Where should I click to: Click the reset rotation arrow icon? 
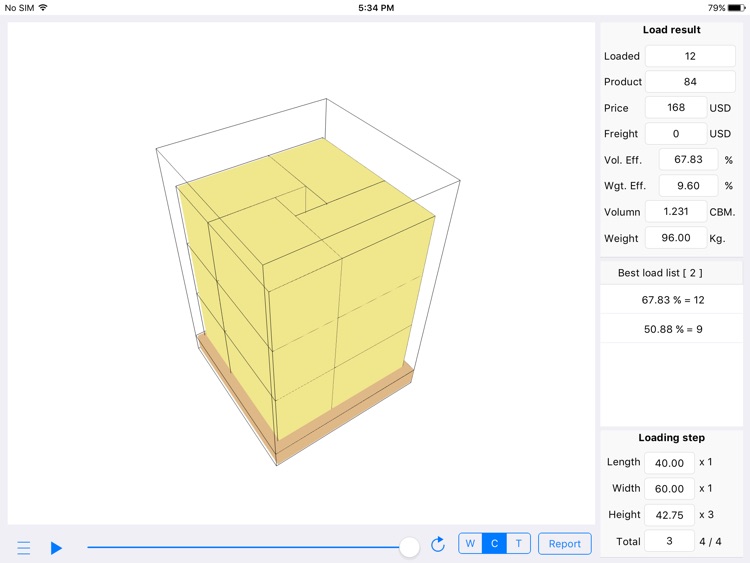point(437,544)
